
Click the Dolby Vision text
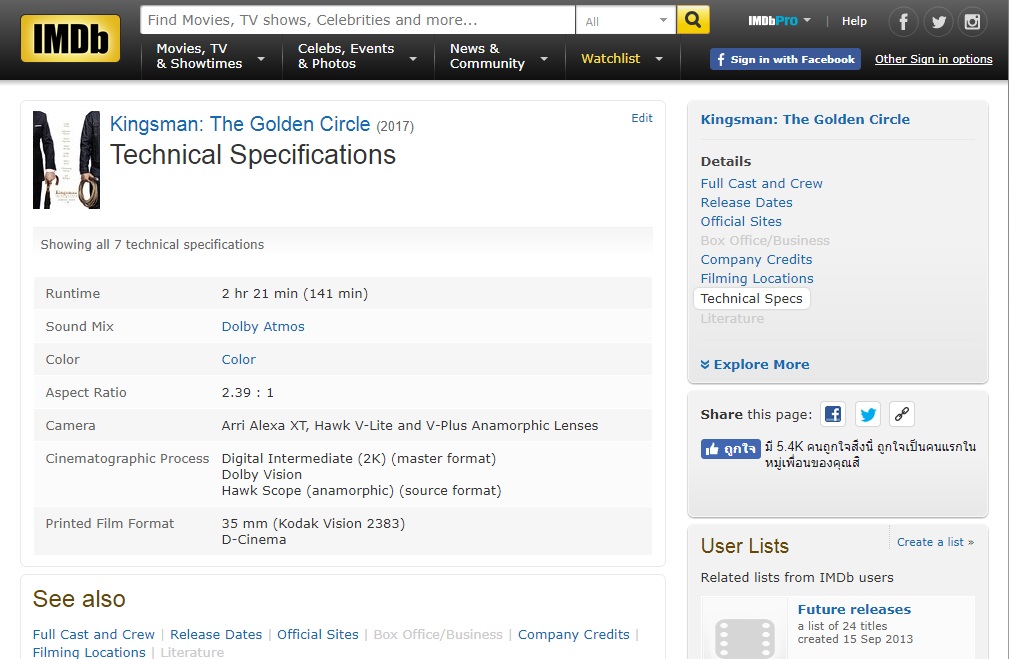261,474
